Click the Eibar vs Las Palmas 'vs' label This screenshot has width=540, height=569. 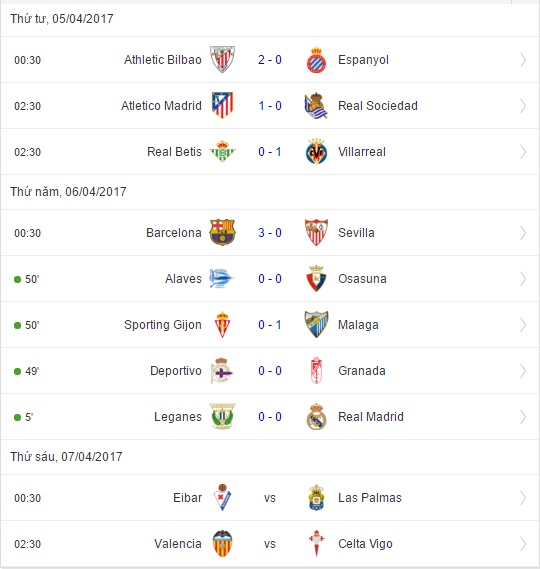[270, 498]
